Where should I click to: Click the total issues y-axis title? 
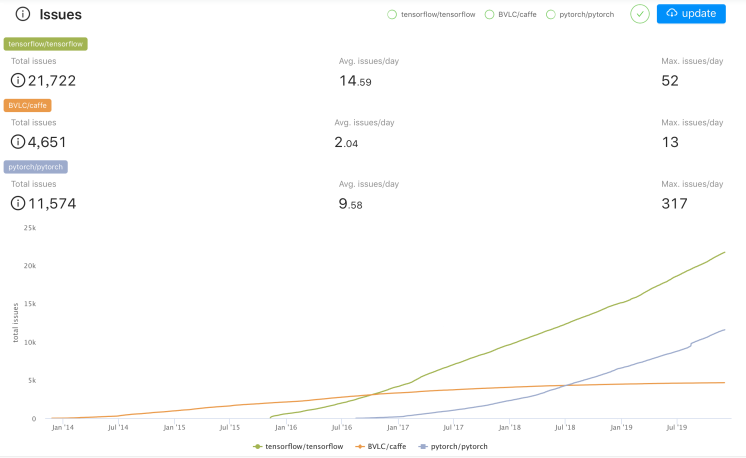click(15, 322)
